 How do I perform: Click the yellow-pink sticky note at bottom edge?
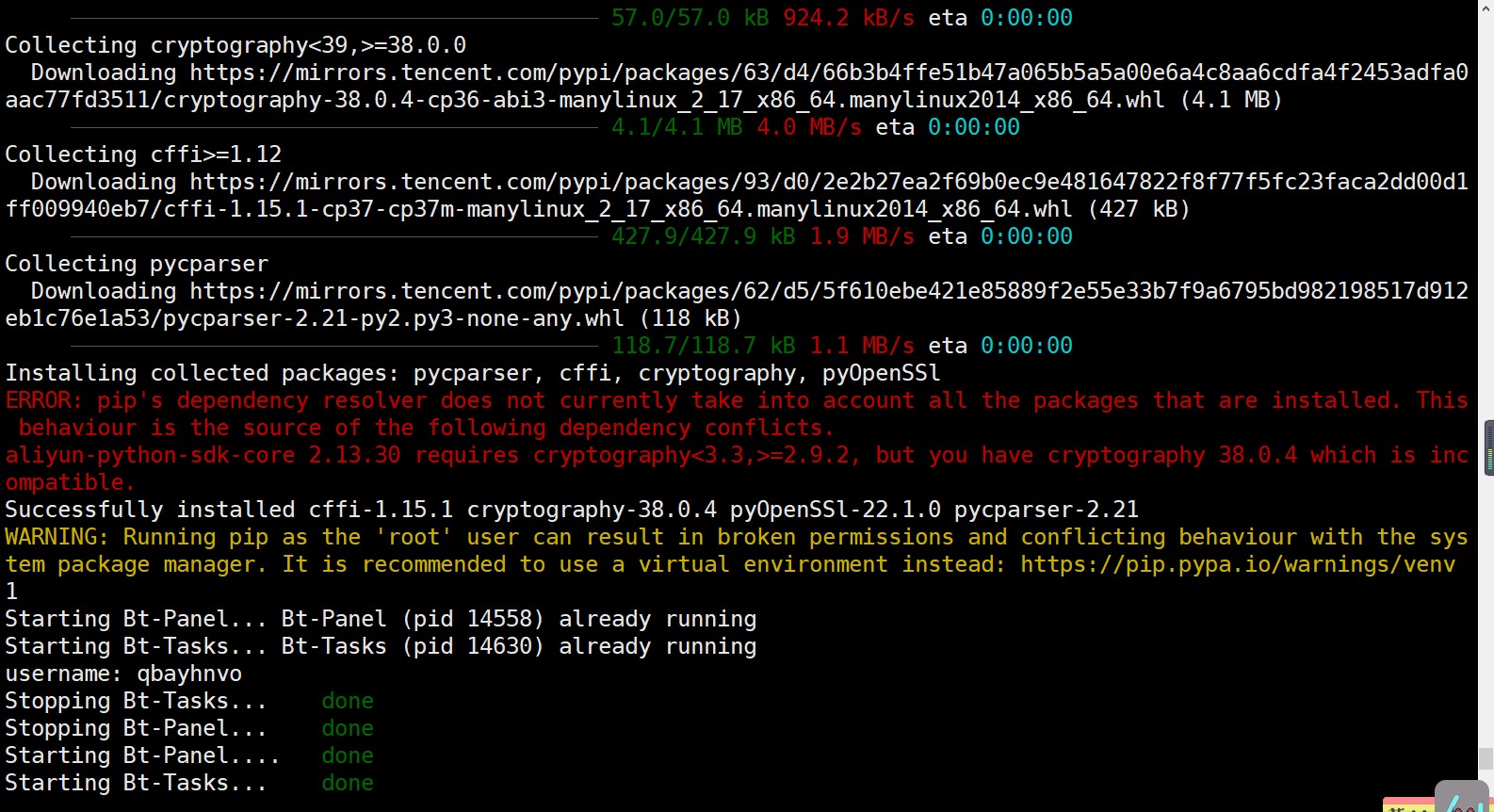click(1408, 804)
